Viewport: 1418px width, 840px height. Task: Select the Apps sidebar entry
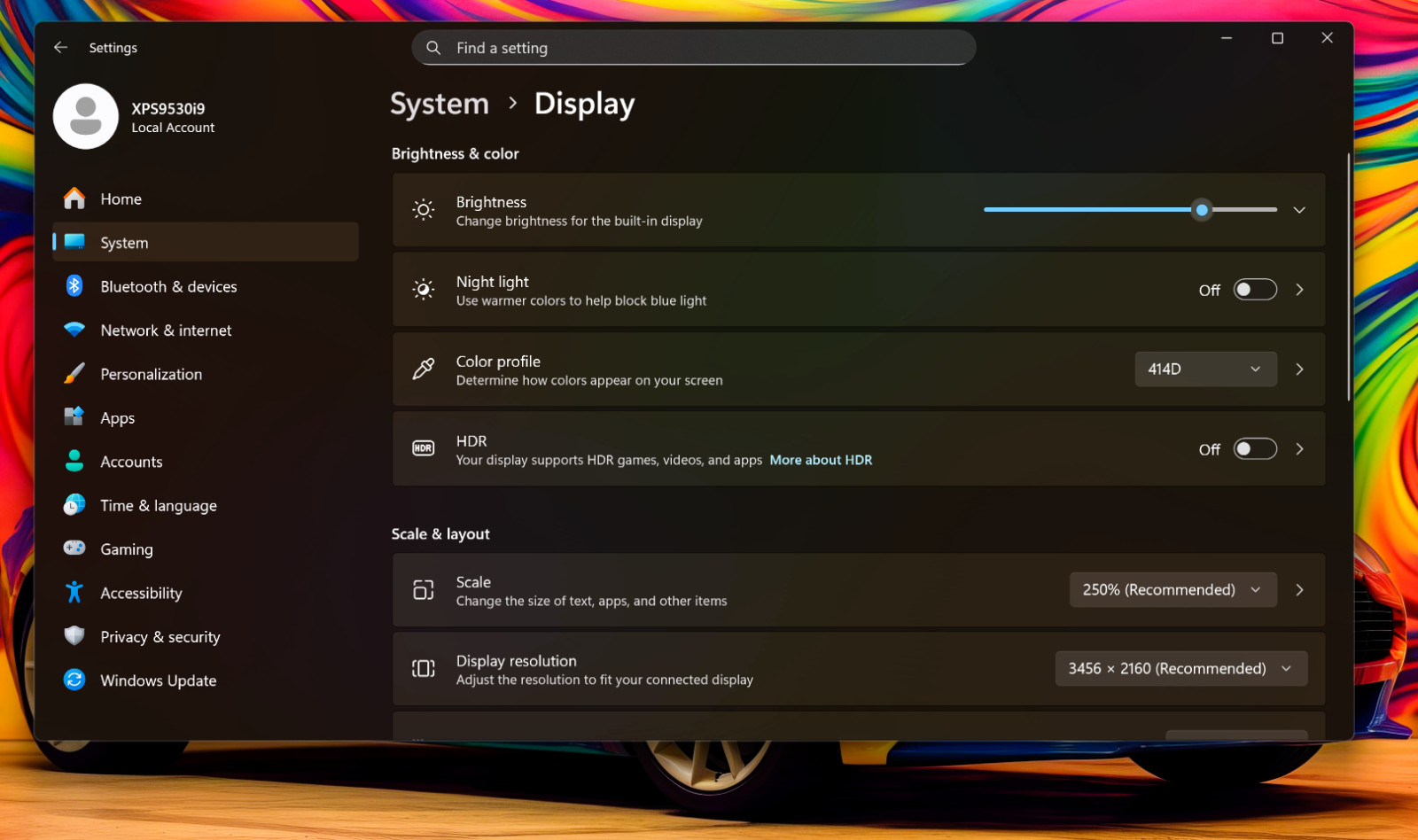tap(206, 417)
